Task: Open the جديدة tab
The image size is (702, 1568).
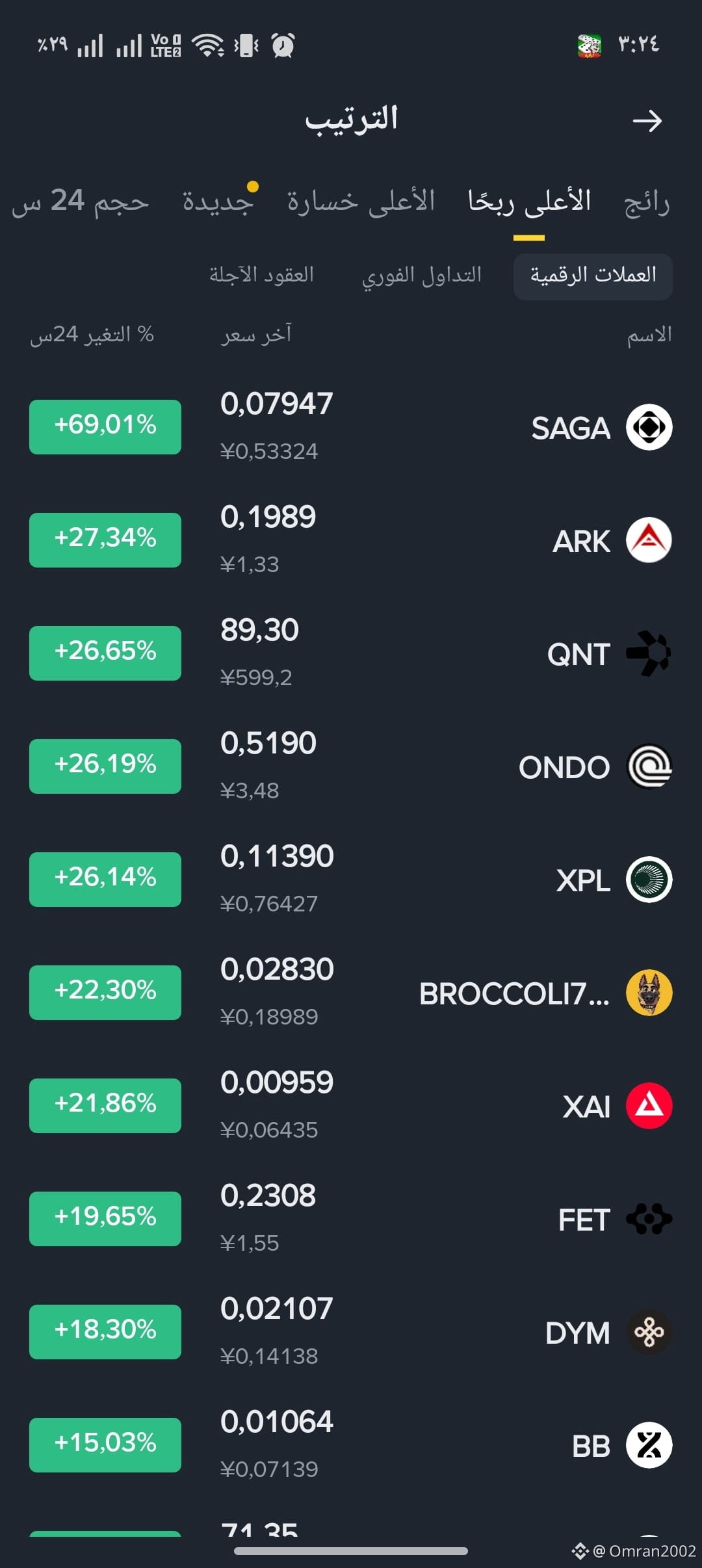Action: click(x=218, y=201)
